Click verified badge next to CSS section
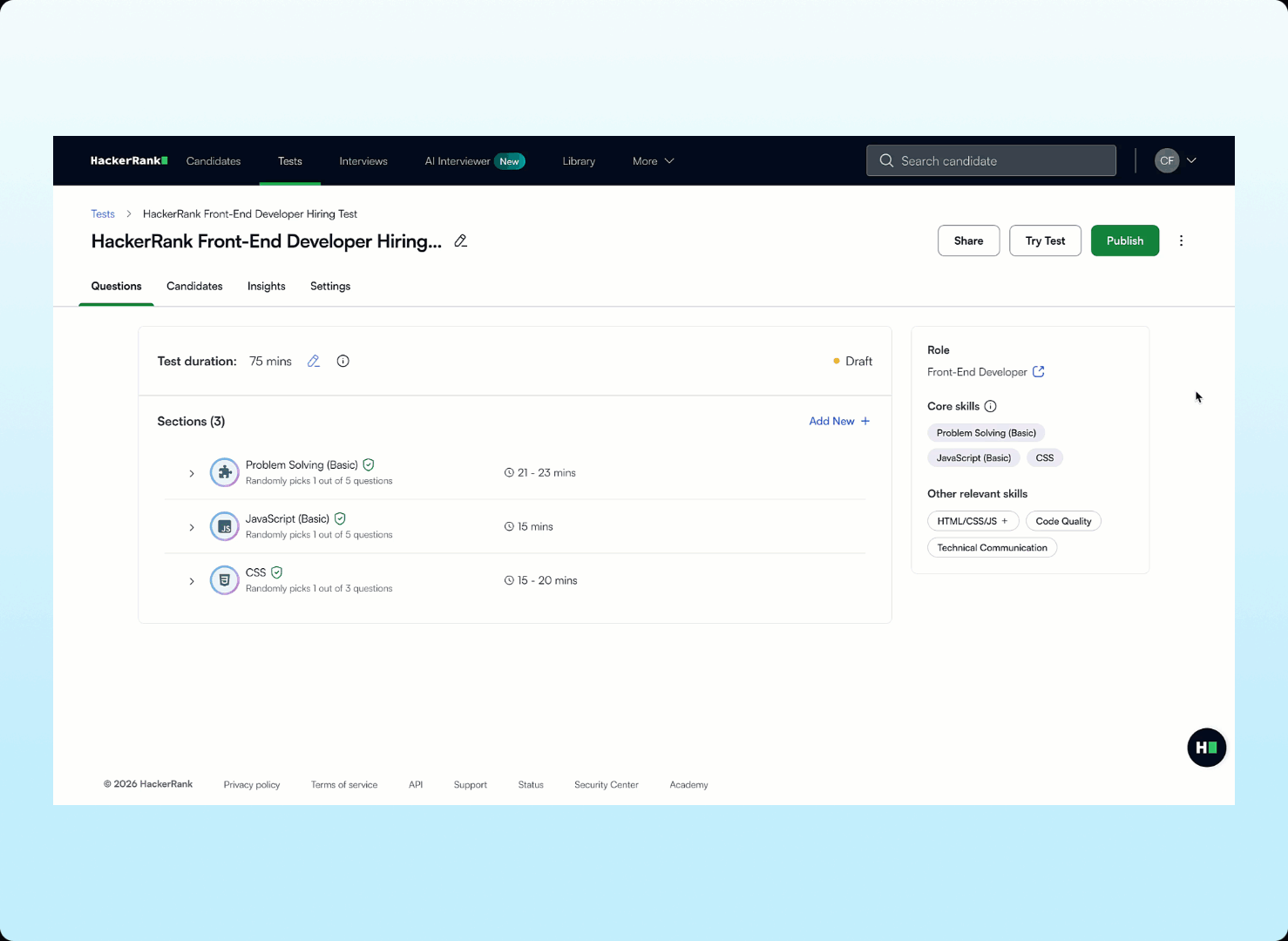 click(276, 572)
